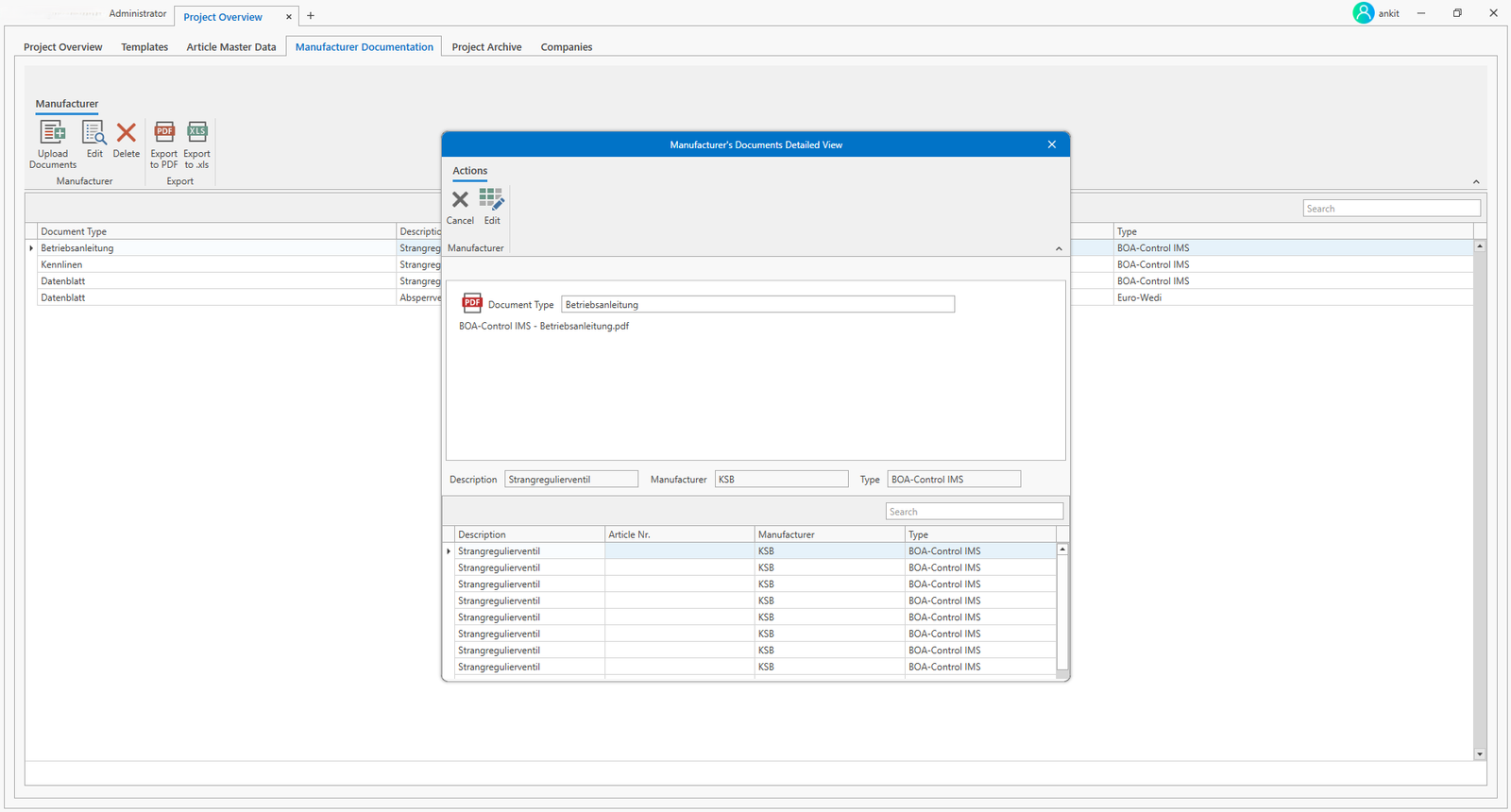Click the ankit user profile avatar
Viewport: 1511px width, 812px height.
coord(1363,13)
